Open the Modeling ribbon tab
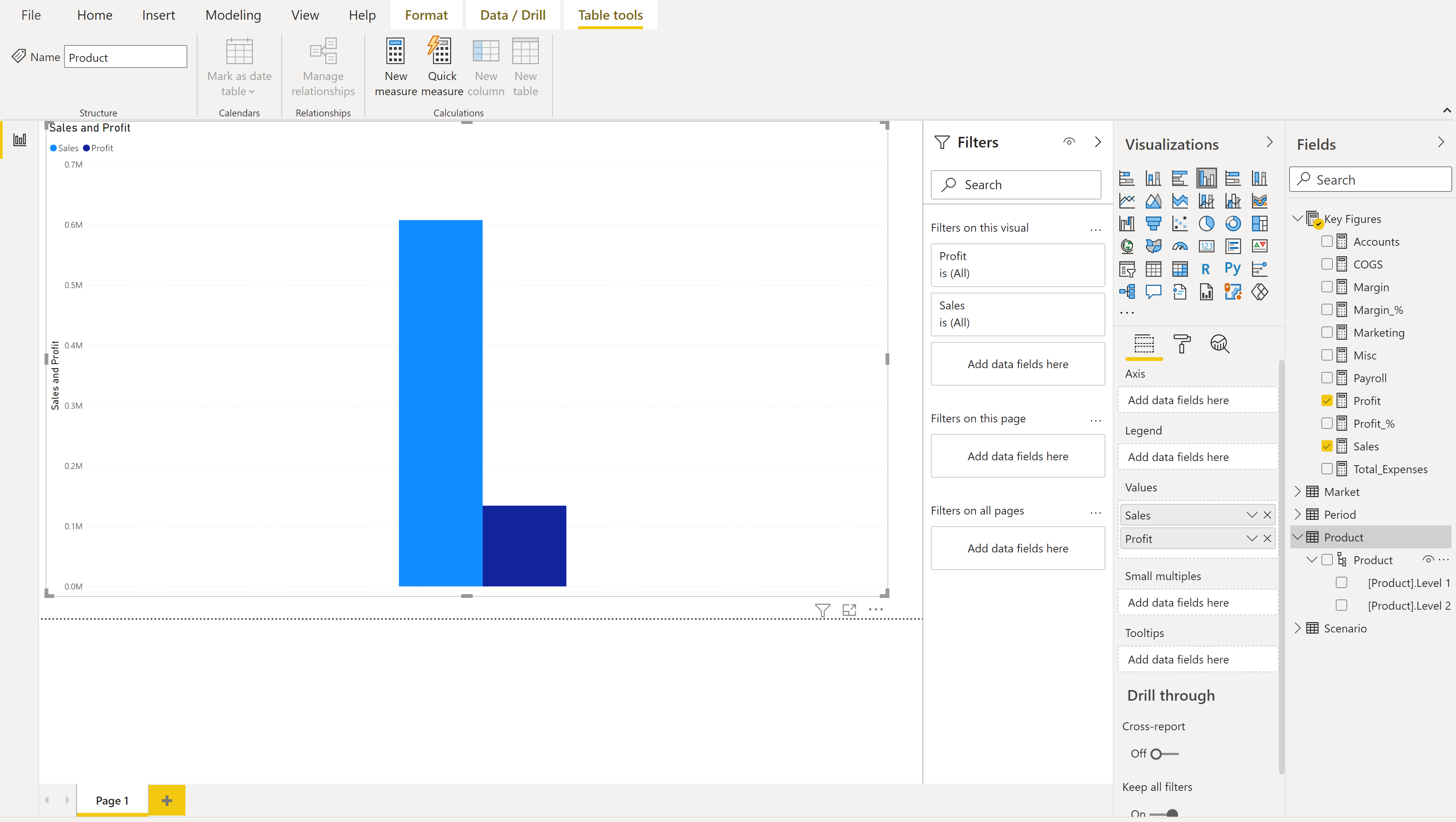The image size is (1456, 822). (233, 15)
